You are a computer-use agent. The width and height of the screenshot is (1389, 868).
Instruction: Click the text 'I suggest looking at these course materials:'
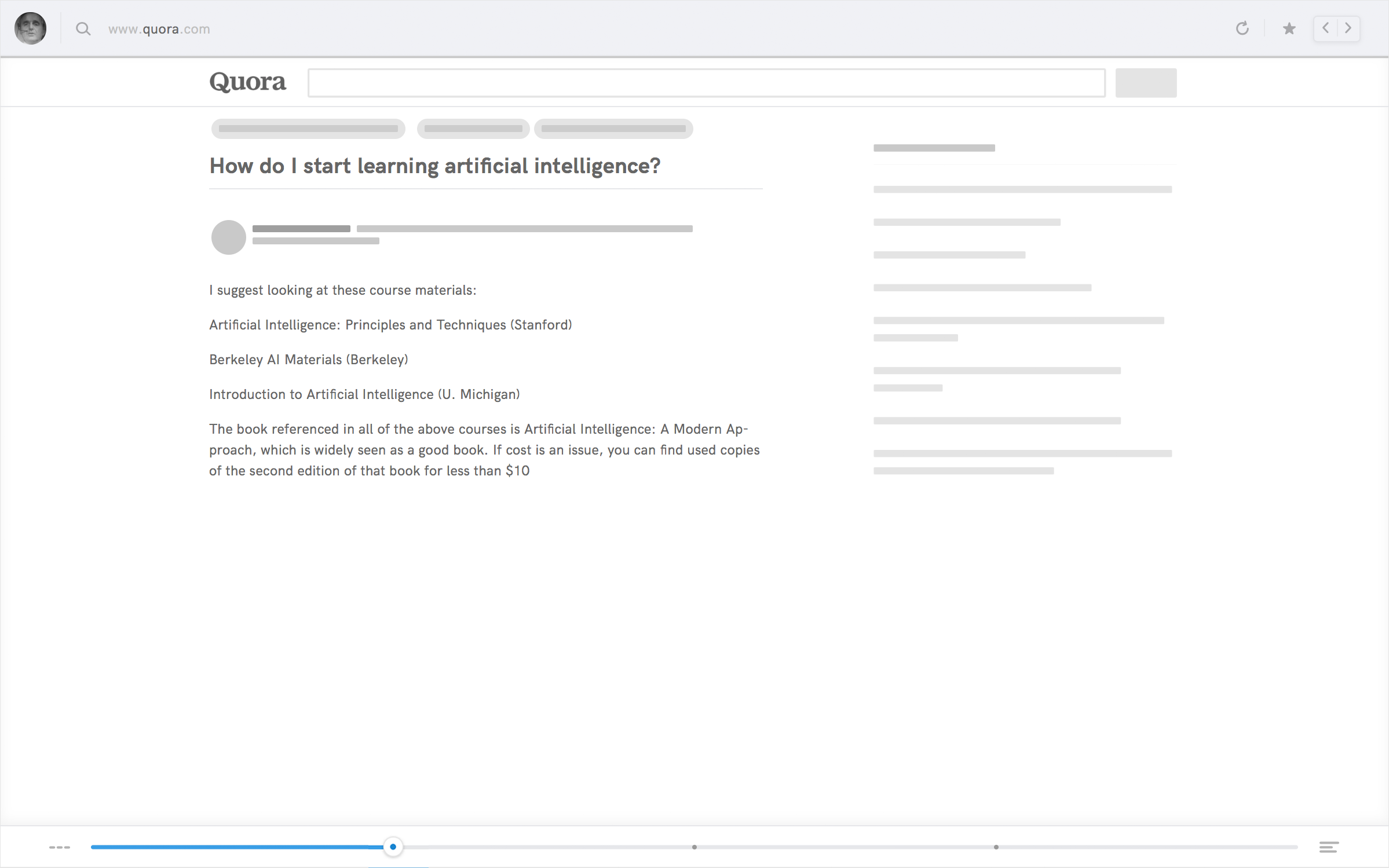pos(343,290)
